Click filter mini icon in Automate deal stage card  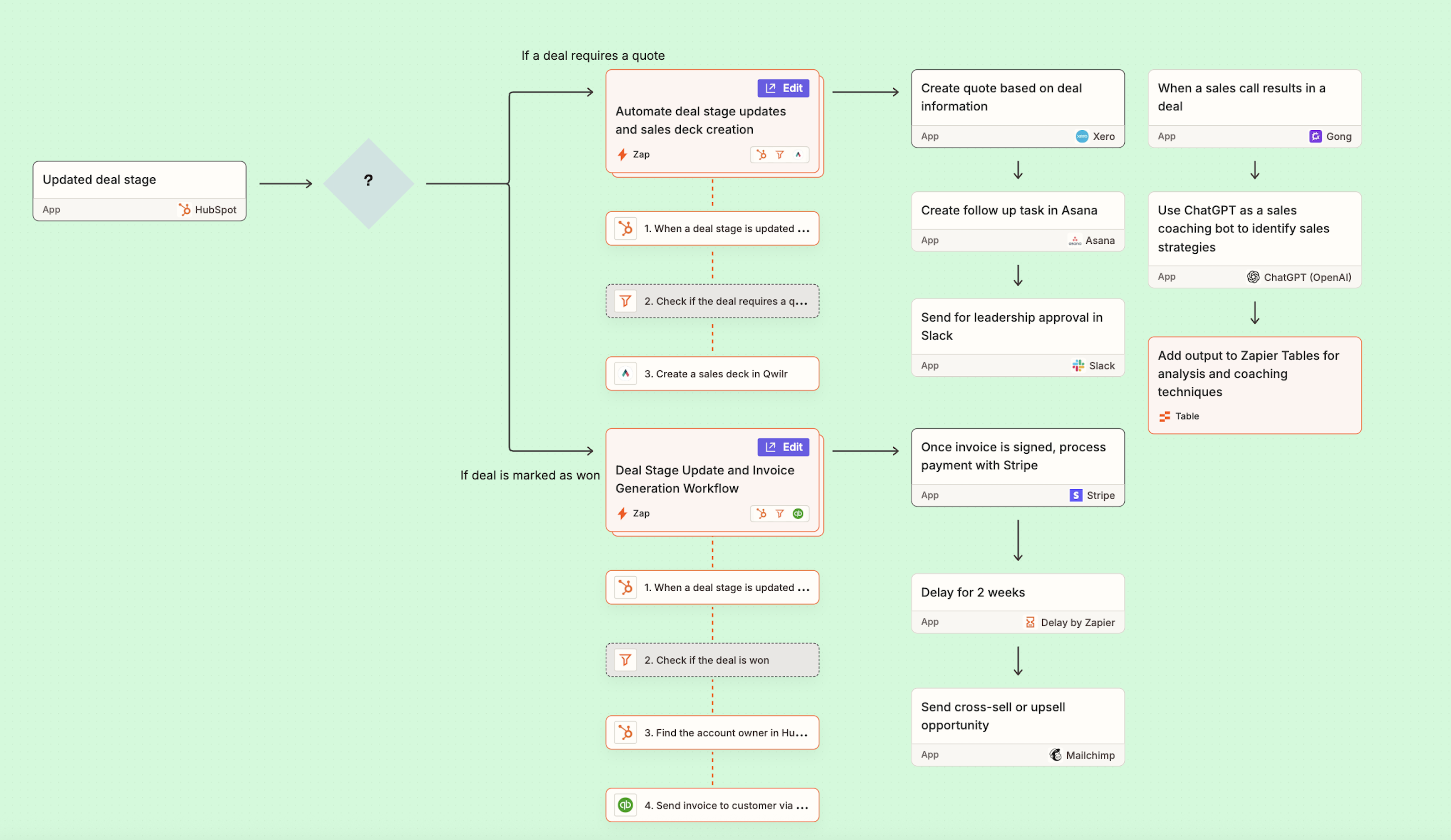[780, 154]
